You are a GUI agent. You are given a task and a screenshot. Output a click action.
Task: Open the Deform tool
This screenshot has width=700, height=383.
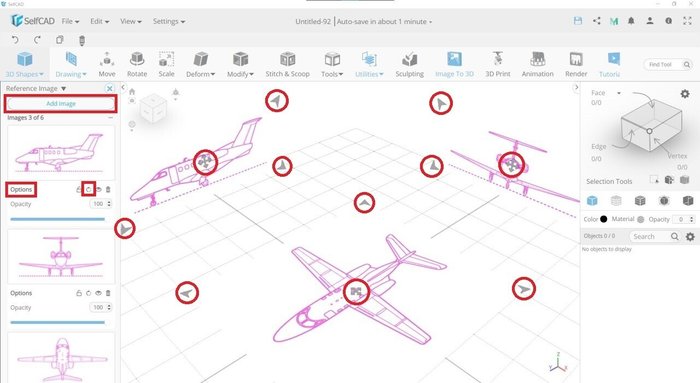click(x=200, y=65)
